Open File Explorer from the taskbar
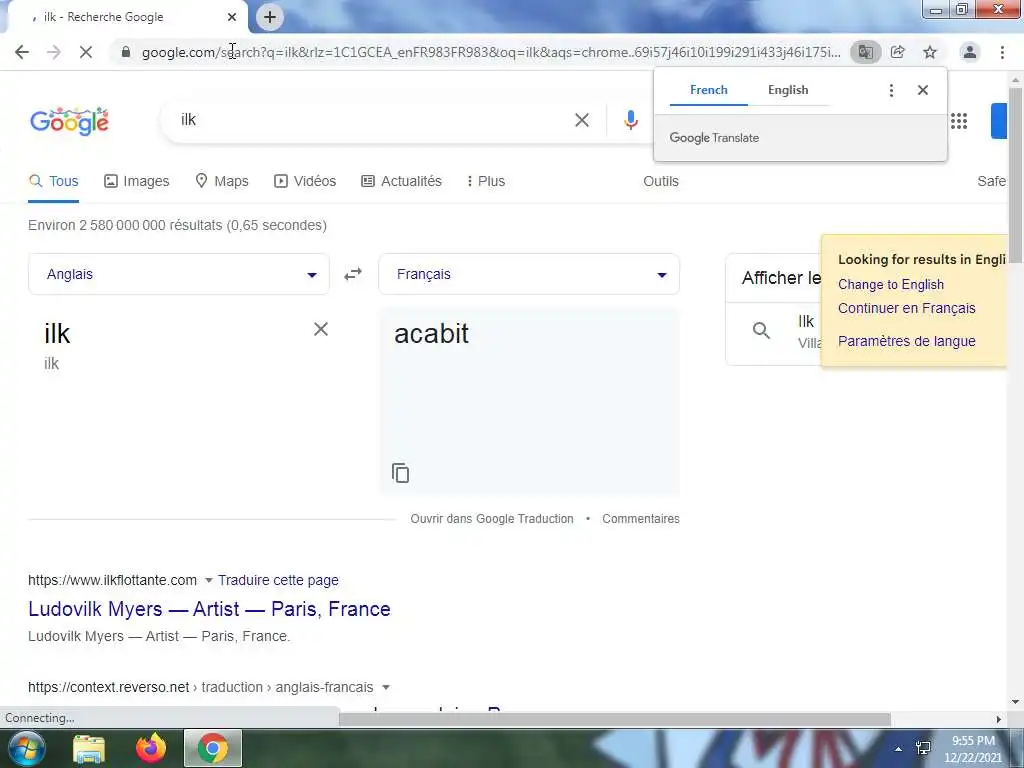 click(x=89, y=748)
